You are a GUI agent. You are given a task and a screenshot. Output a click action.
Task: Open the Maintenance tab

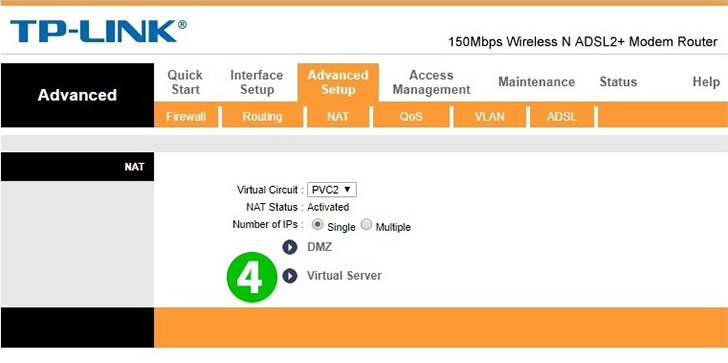click(536, 82)
